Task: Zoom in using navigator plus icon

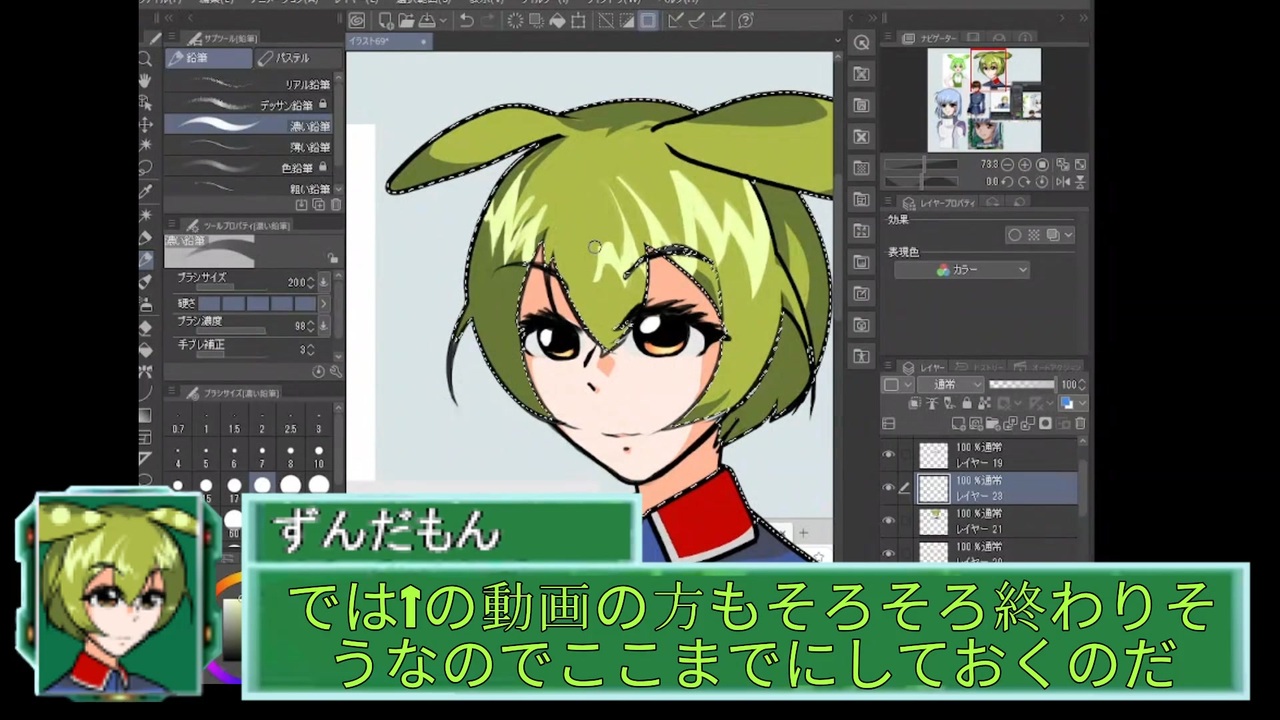Action: point(1025,164)
